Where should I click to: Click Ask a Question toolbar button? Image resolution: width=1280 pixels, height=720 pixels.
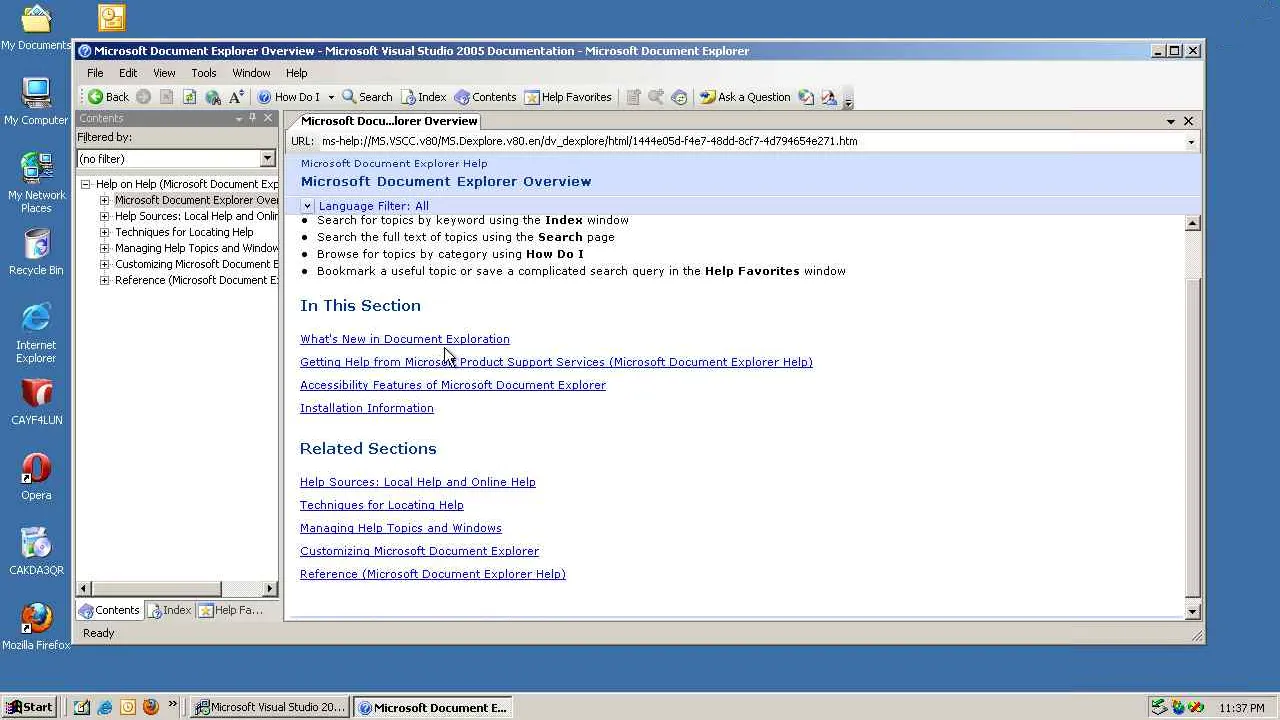tap(745, 97)
